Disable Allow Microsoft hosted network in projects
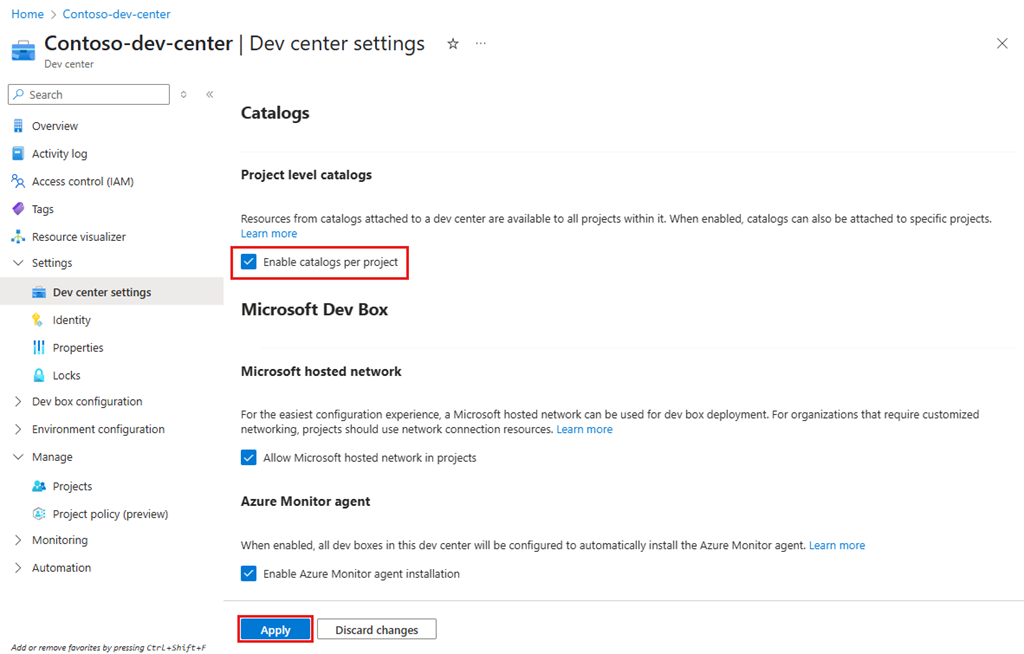 [248, 458]
